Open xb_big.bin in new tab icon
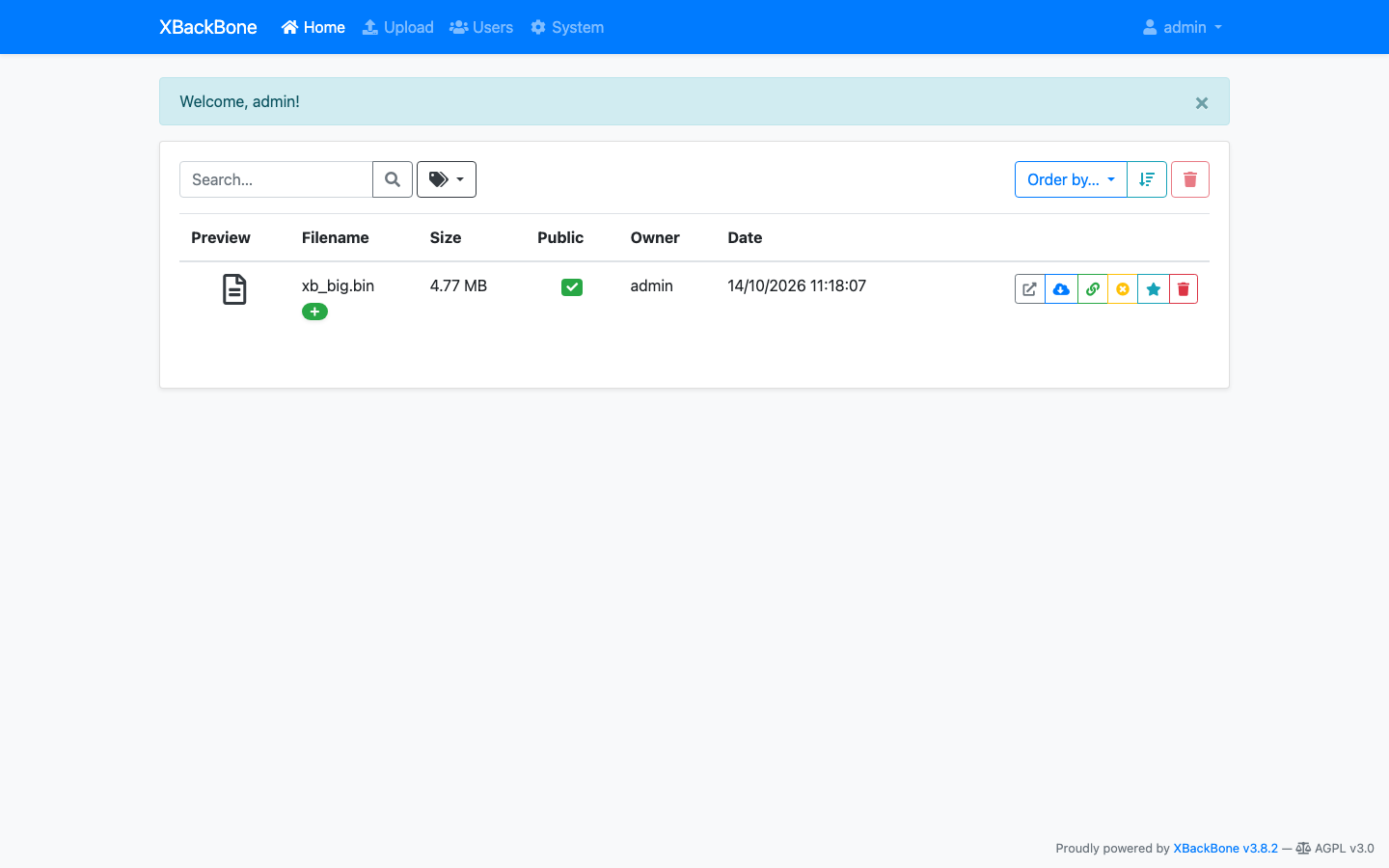1389x868 pixels. [1030, 289]
